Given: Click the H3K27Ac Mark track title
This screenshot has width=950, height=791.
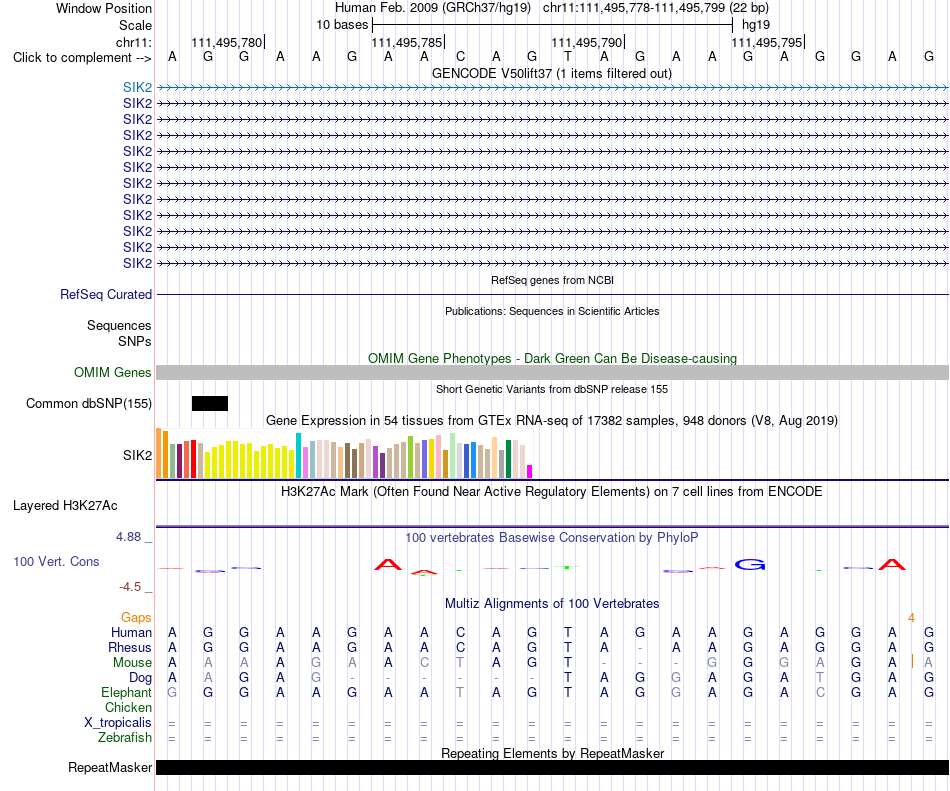Looking at the screenshot, I should (x=552, y=491).
